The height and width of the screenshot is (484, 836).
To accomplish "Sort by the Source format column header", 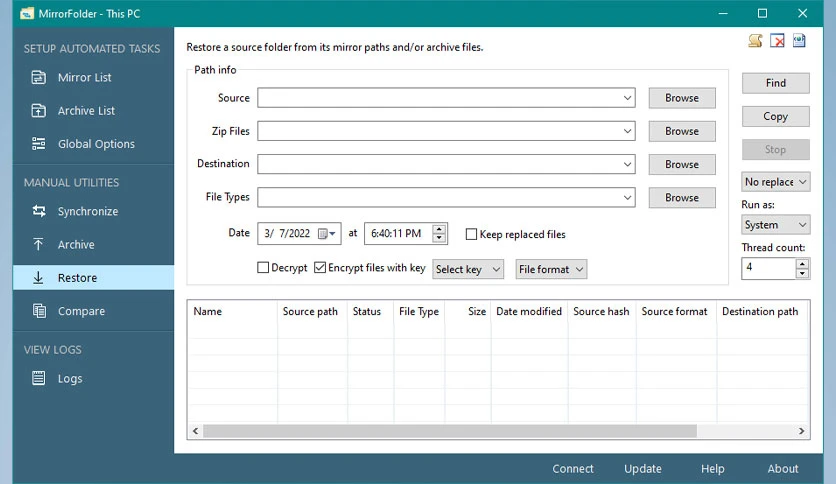I will tap(676, 311).
